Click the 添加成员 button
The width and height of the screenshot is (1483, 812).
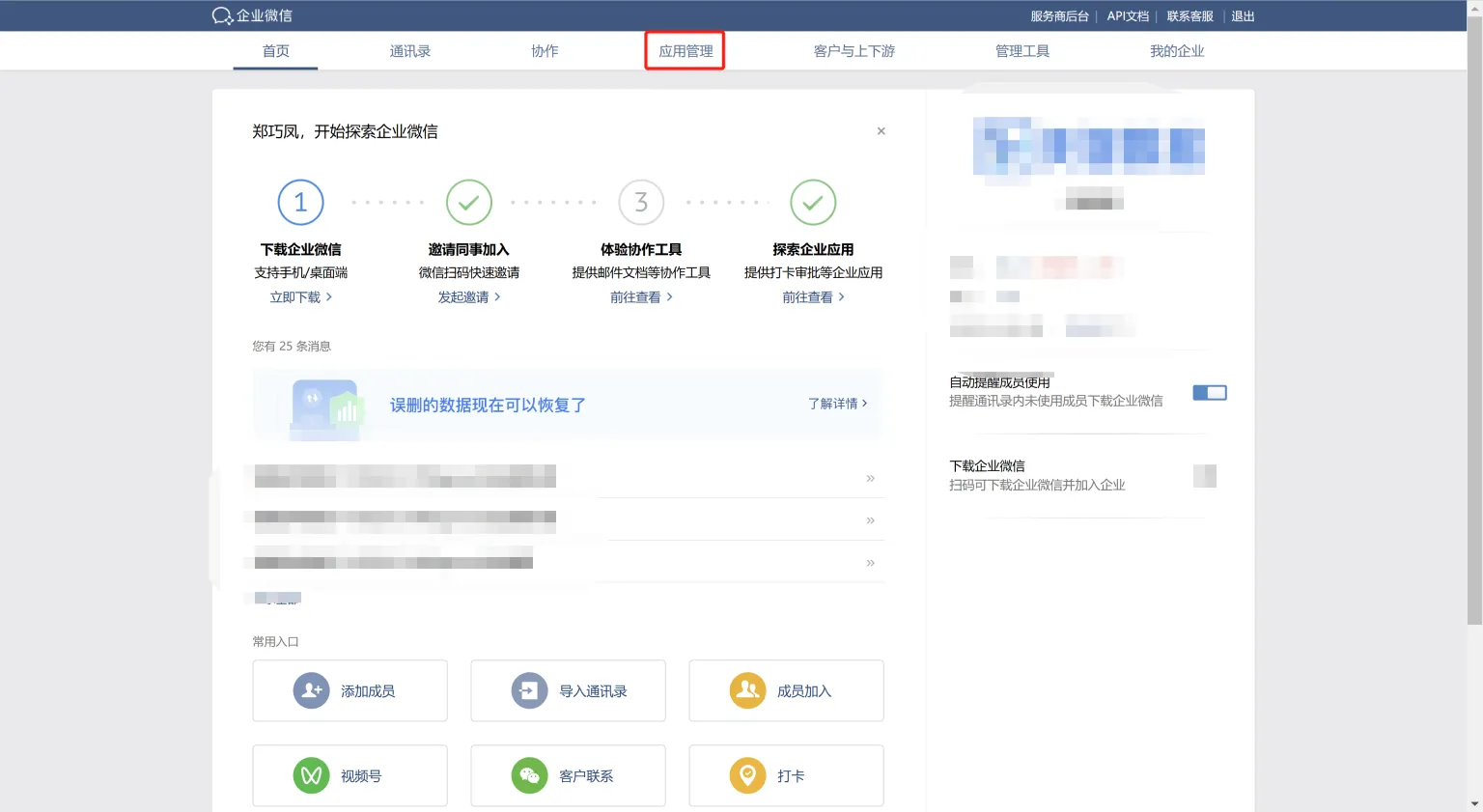[x=350, y=690]
